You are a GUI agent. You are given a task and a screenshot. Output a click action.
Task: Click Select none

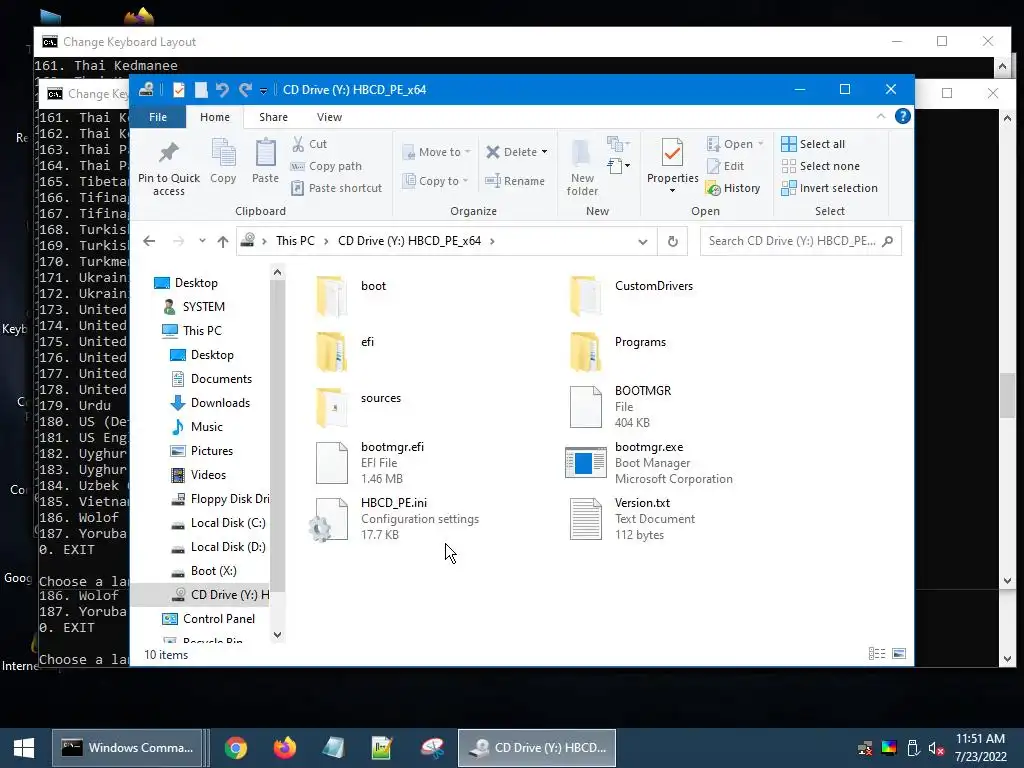[x=820, y=166]
